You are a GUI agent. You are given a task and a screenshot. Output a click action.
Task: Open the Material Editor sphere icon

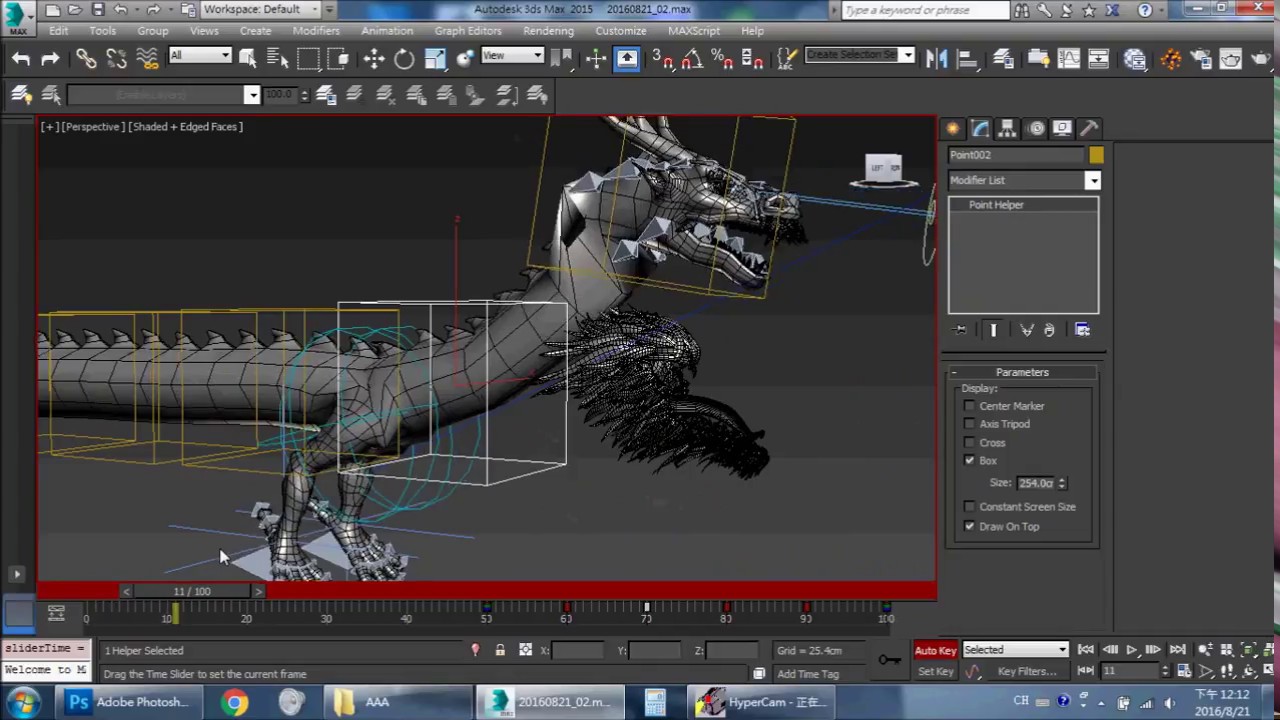1134,58
